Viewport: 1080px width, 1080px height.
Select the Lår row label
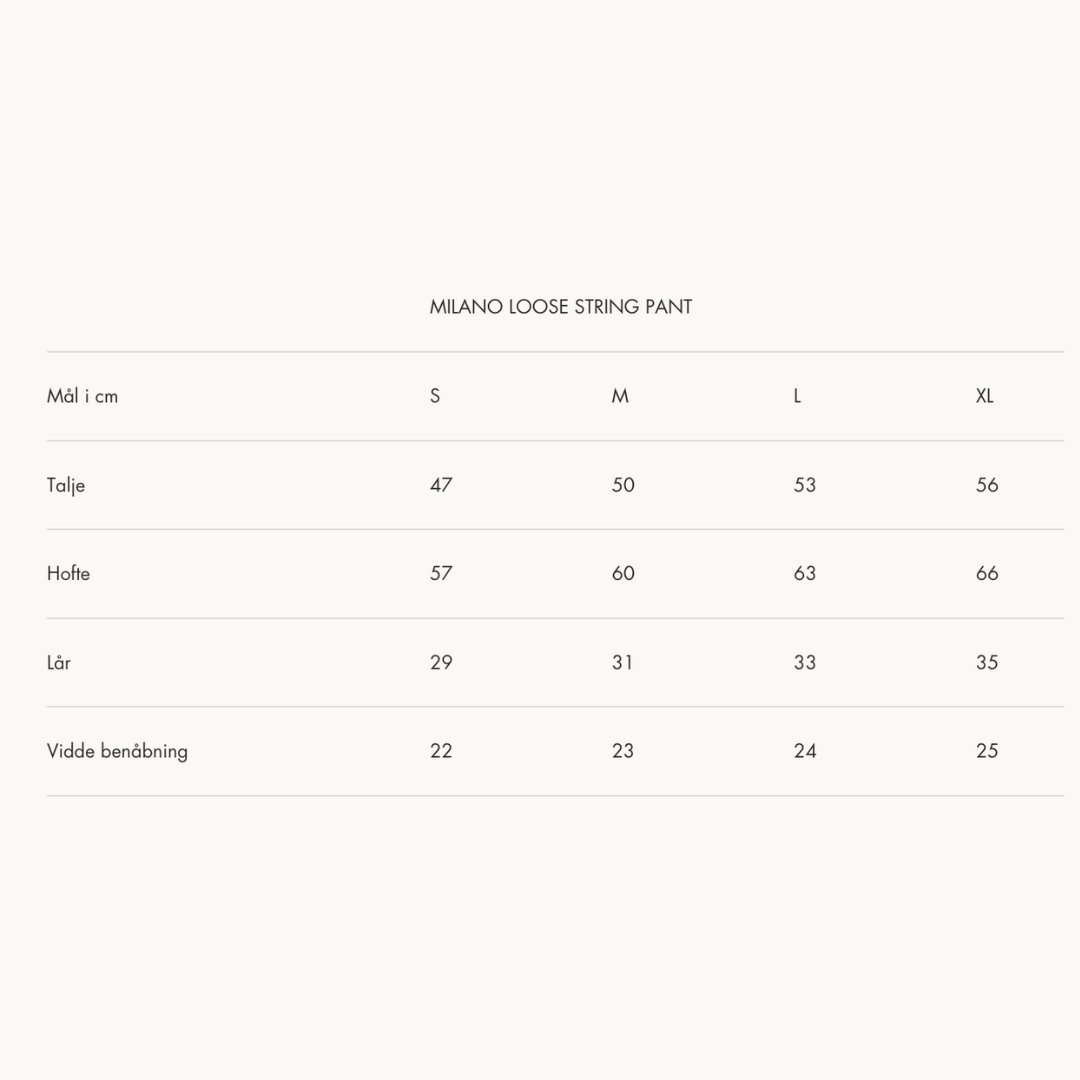[59, 662]
